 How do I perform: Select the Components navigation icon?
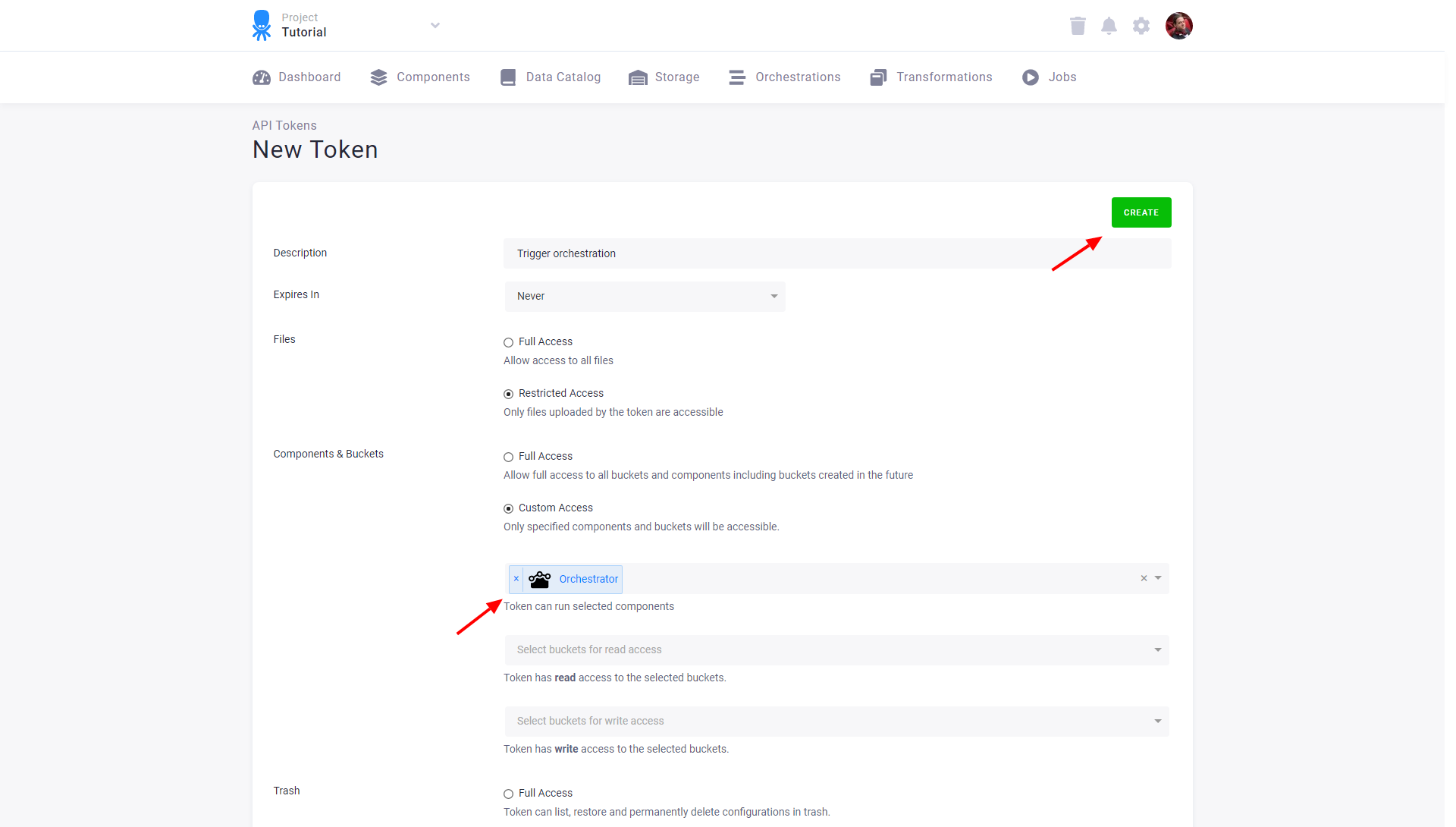[x=379, y=77]
